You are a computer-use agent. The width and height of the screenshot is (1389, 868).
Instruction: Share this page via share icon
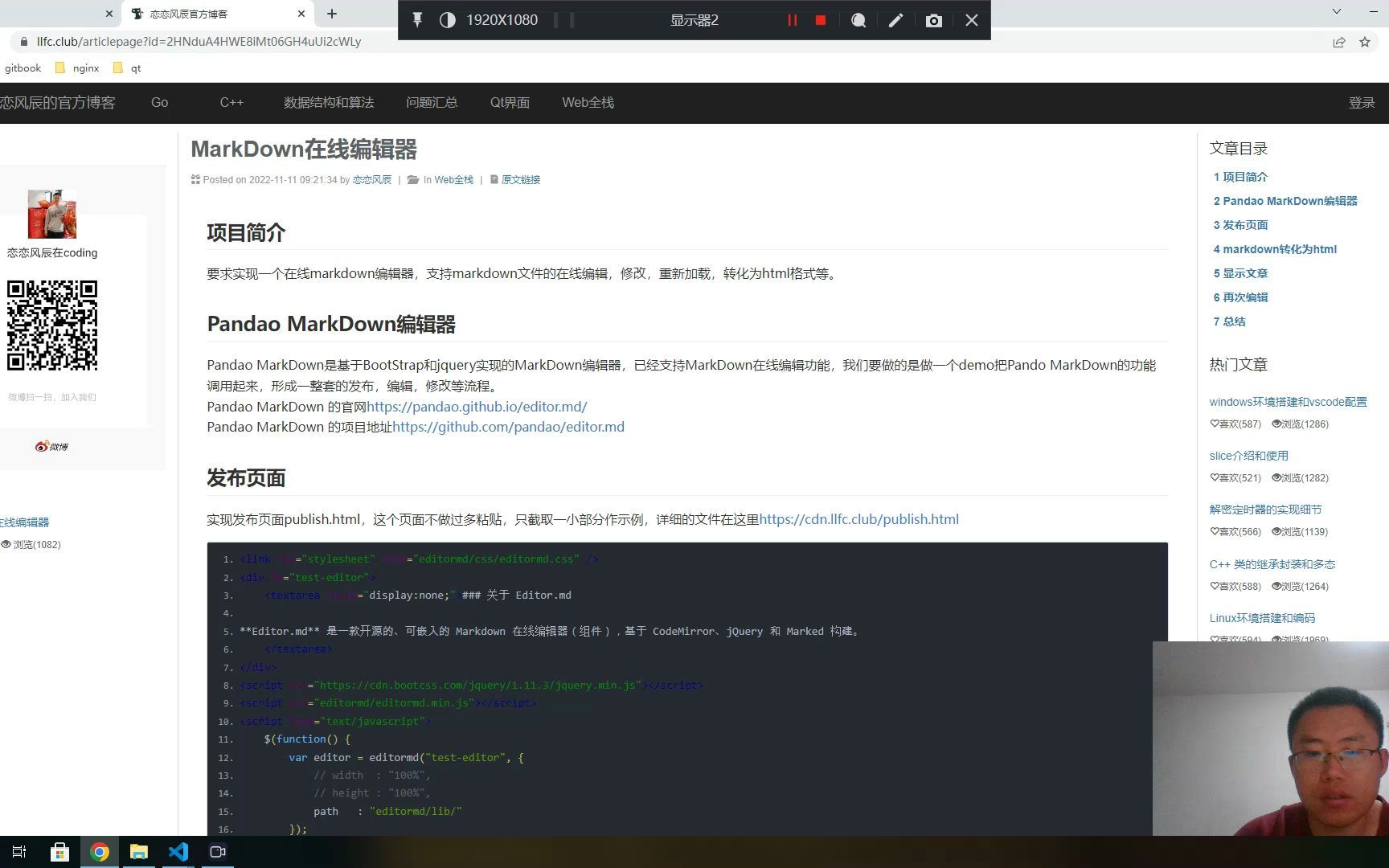(1339, 42)
